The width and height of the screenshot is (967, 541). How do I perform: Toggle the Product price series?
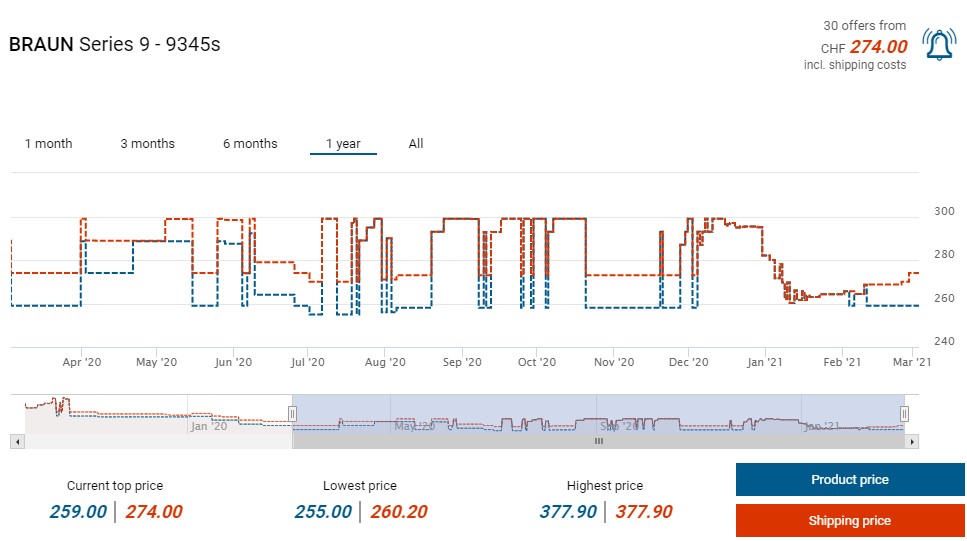coord(849,480)
